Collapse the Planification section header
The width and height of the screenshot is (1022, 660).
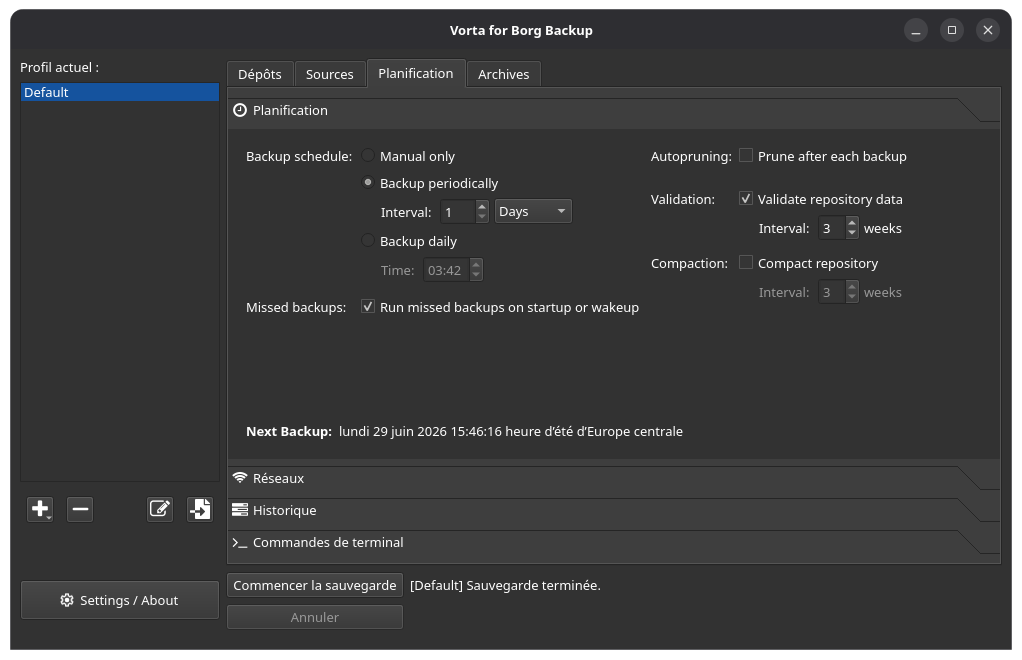(613, 110)
